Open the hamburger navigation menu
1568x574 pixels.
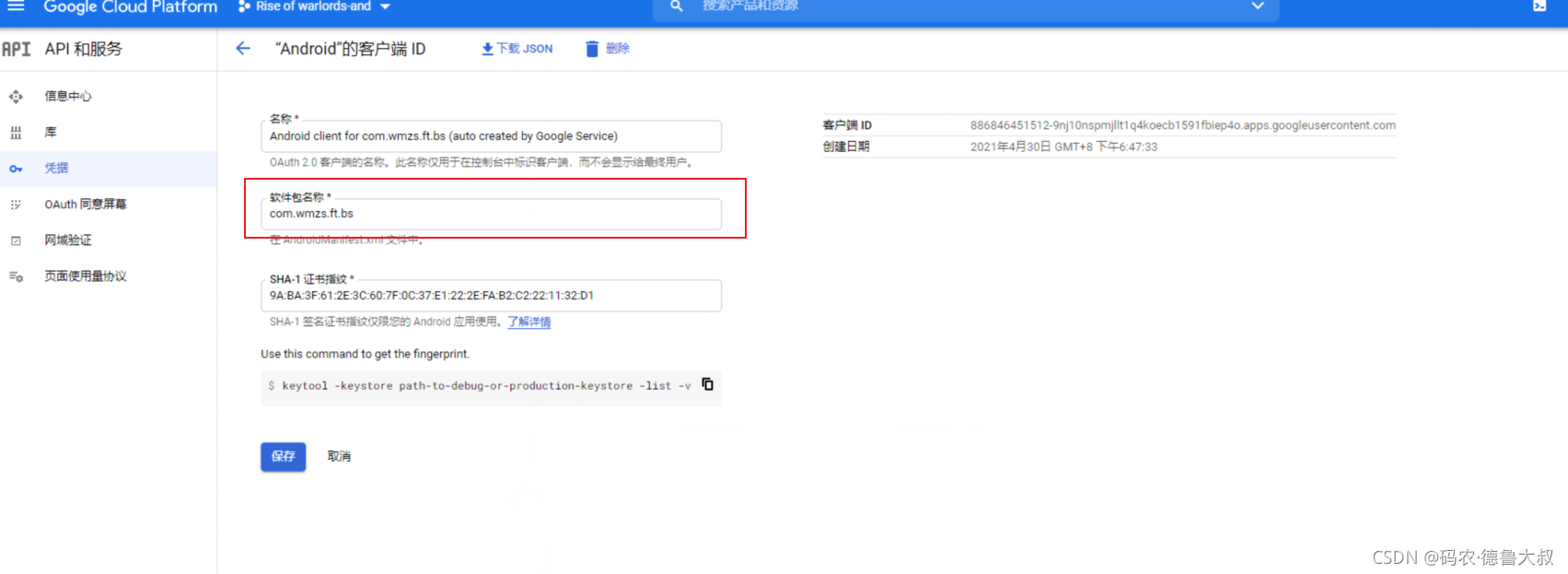[x=16, y=6]
